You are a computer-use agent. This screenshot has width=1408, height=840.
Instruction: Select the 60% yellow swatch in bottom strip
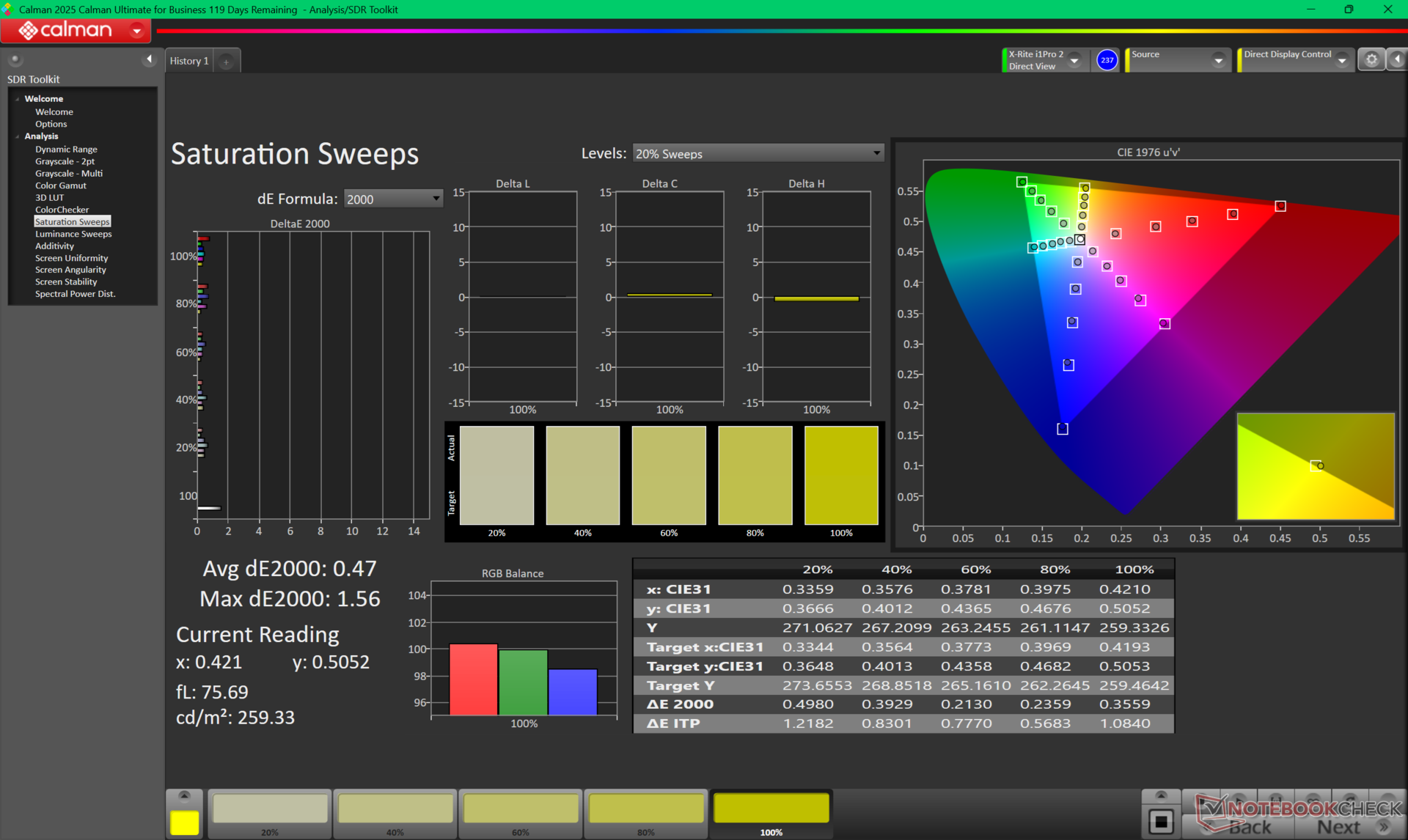[x=521, y=809]
